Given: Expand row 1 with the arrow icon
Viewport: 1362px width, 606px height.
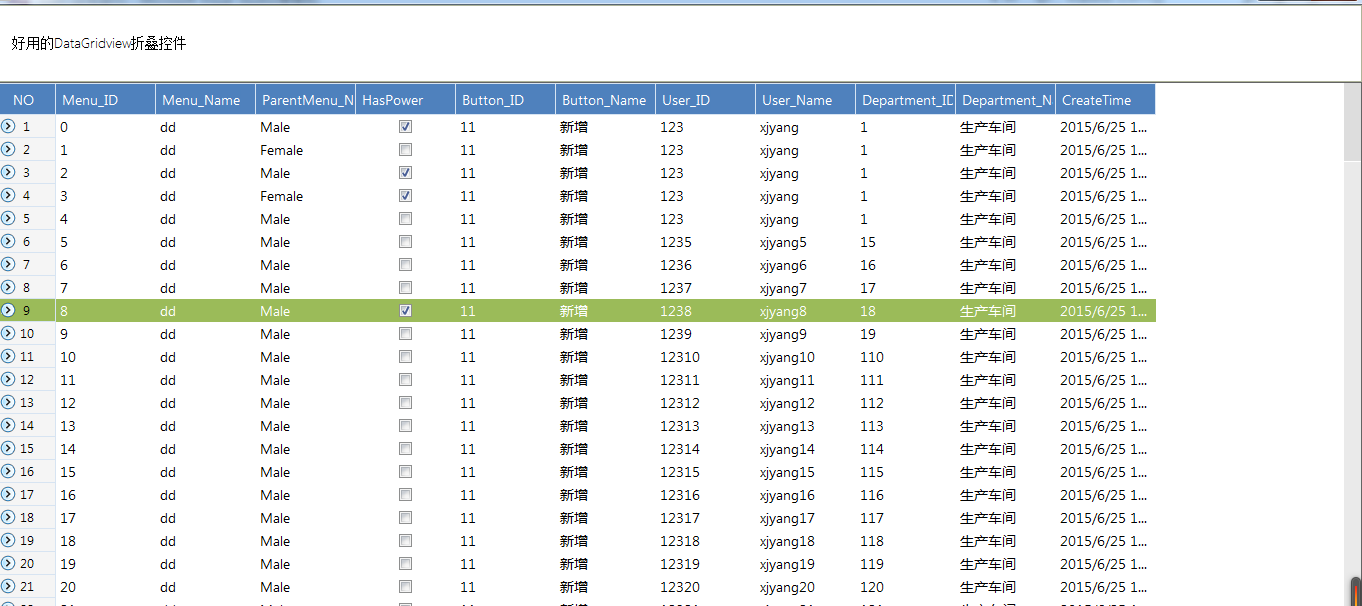Looking at the screenshot, I should tap(8, 126).
